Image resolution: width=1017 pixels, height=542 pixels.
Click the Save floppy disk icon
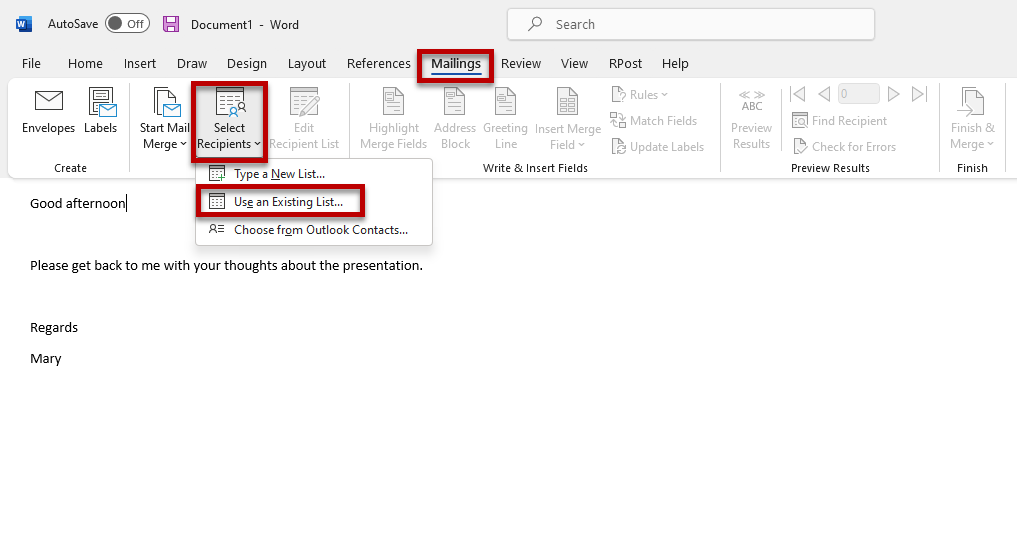[x=171, y=24]
